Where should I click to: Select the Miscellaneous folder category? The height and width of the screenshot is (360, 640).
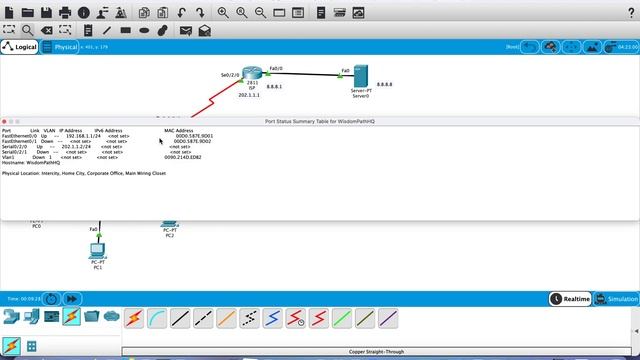(91, 316)
